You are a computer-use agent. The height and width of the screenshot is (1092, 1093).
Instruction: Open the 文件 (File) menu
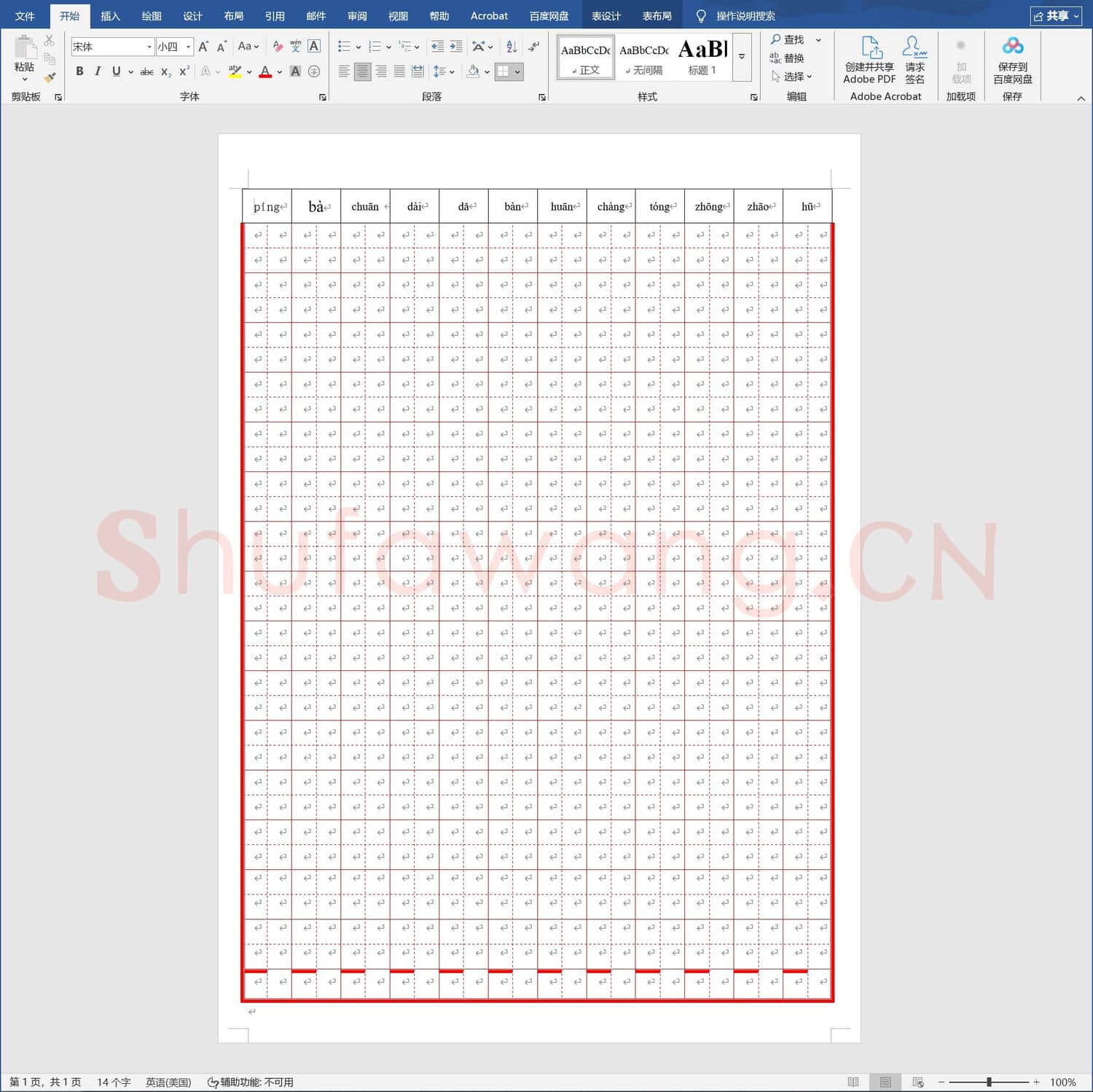[x=25, y=16]
